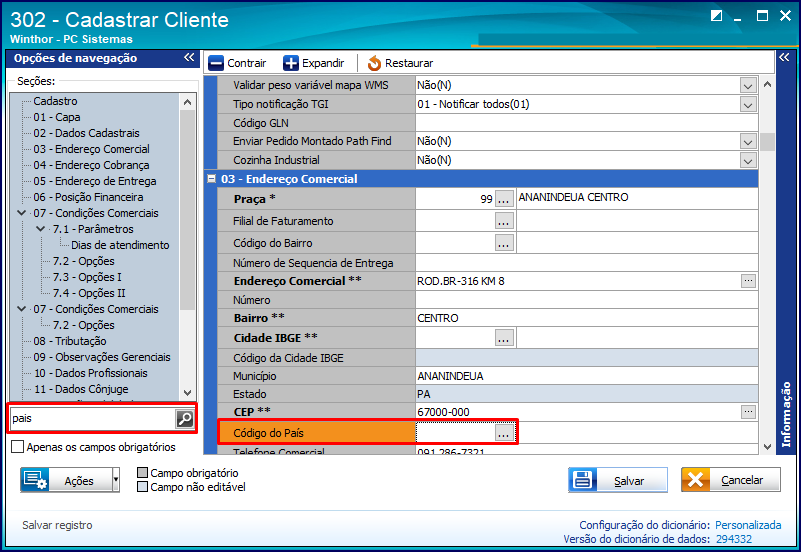
Task: Click data dictionary version 294332 link
Action: click(x=734, y=539)
